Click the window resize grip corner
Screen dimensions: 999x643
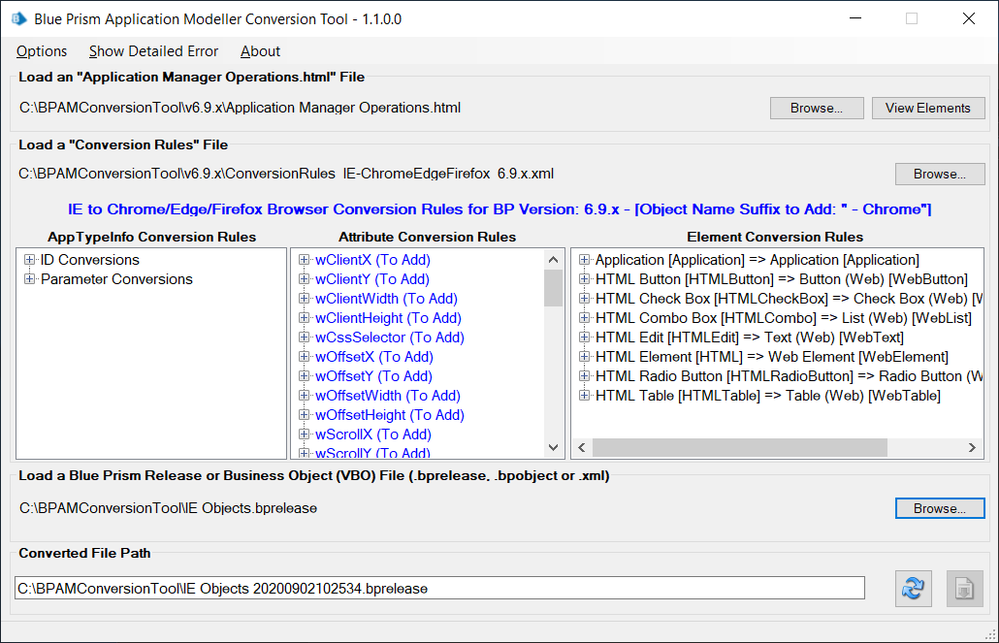tap(992, 636)
